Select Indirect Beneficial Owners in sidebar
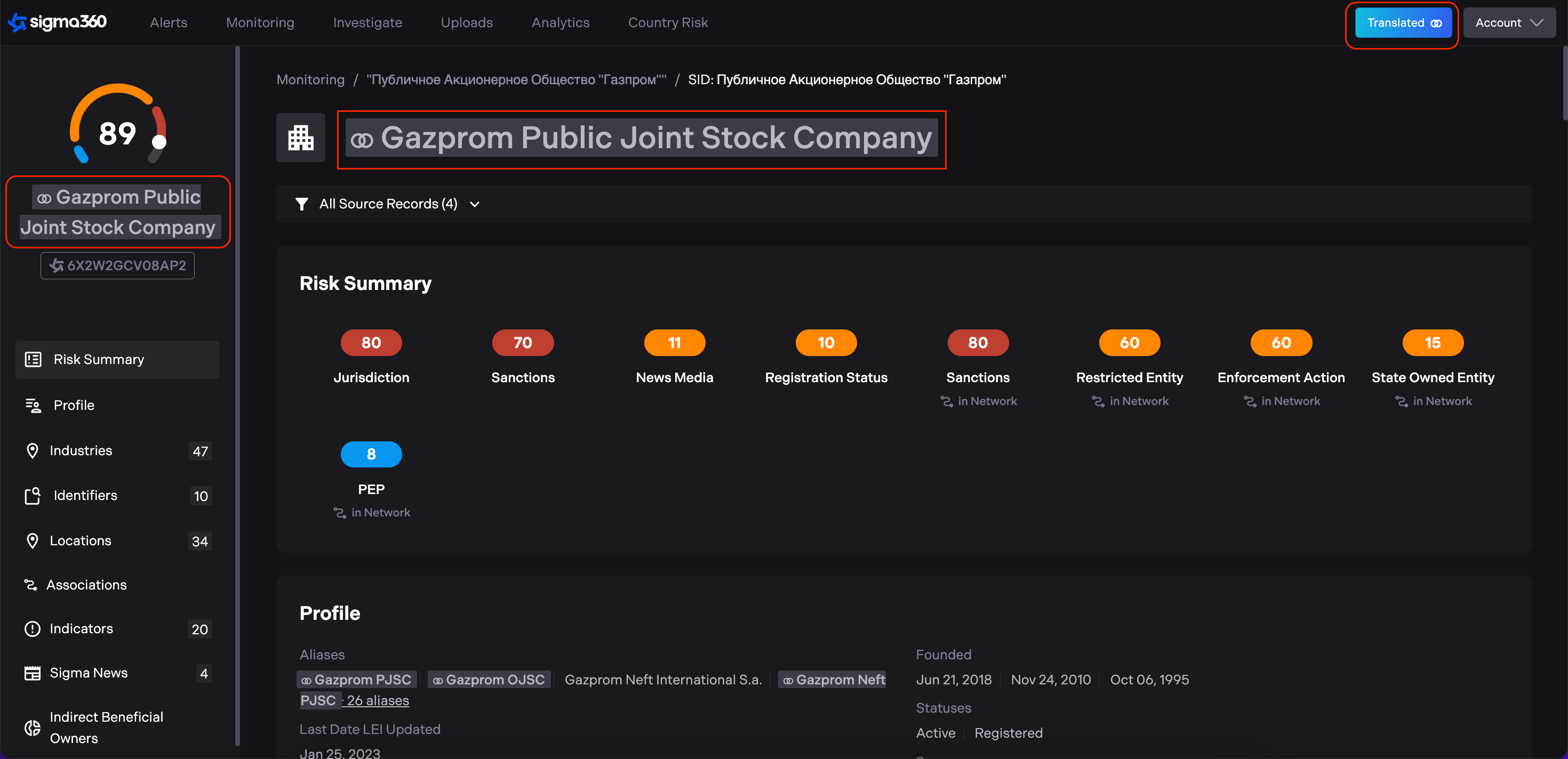 [107, 728]
